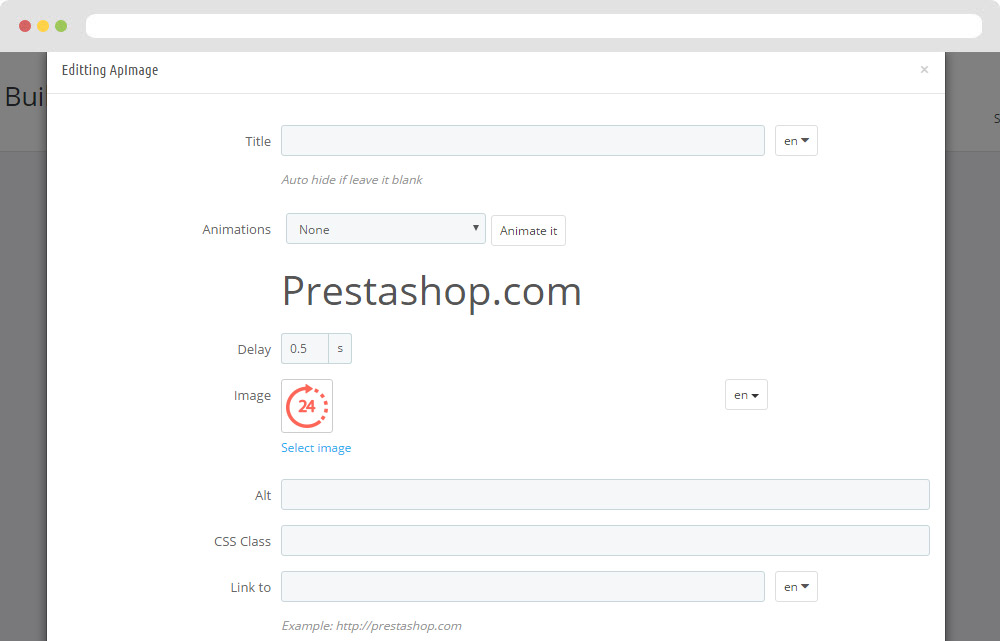Click the CSS Class label
The image size is (1000, 641).
[x=242, y=542]
